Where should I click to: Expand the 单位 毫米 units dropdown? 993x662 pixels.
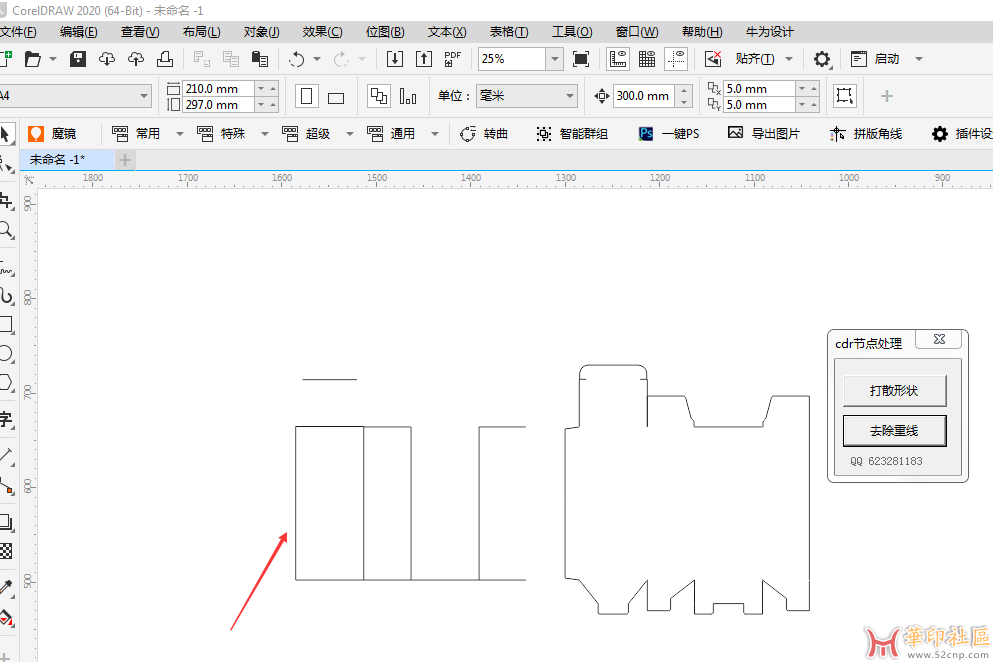570,97
